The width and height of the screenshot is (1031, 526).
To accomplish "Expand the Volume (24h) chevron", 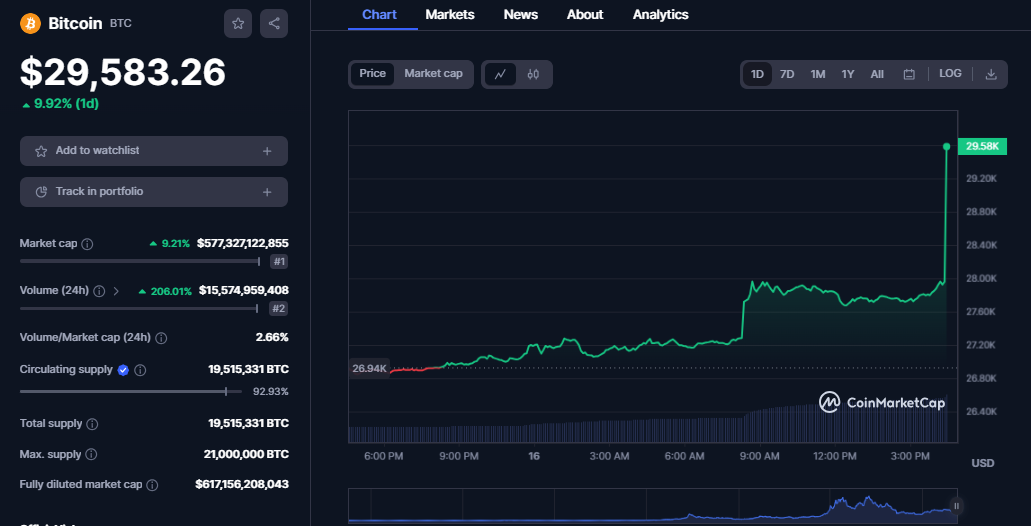I will [116, 291].
